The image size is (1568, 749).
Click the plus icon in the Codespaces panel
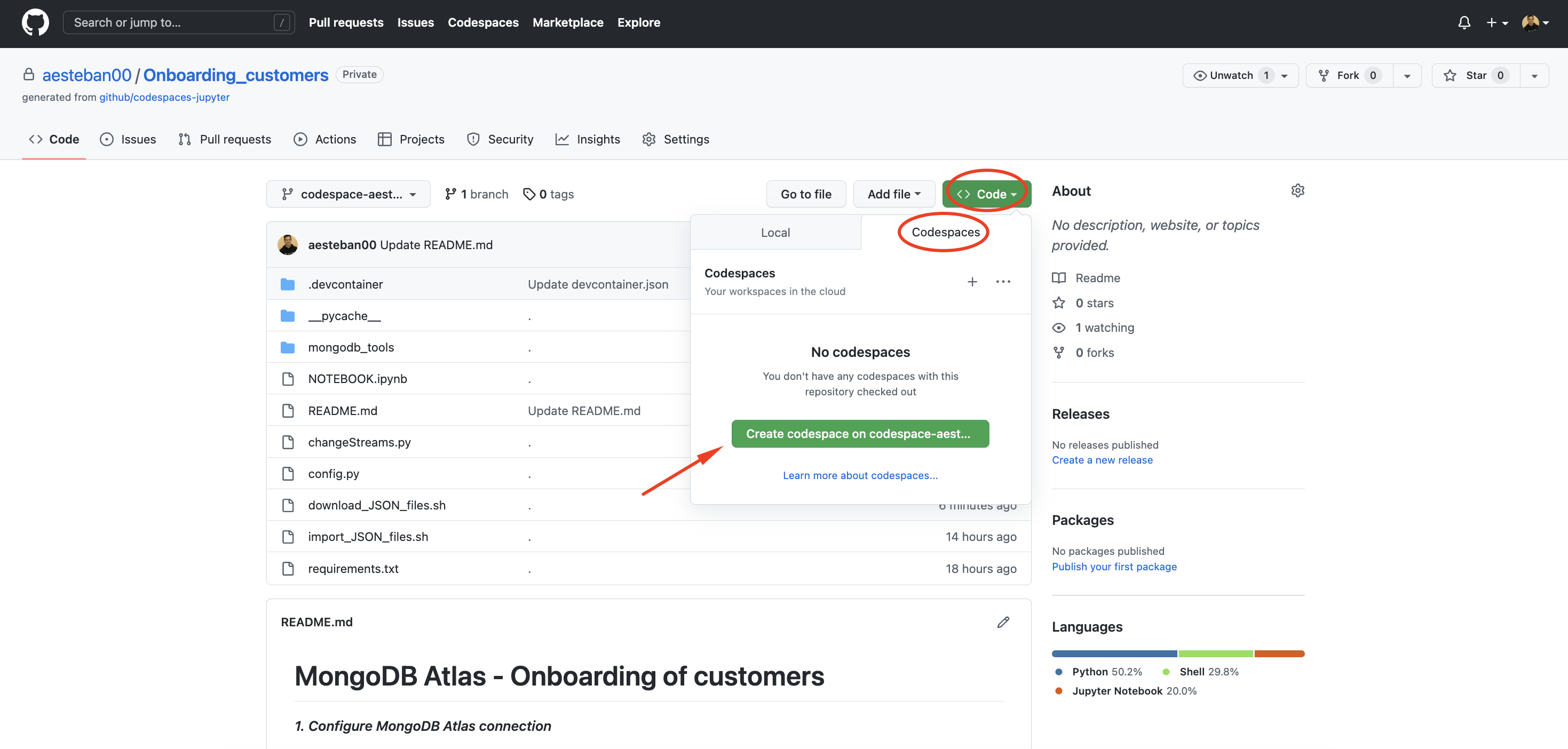pyautogui.click(x=972, y=282)
